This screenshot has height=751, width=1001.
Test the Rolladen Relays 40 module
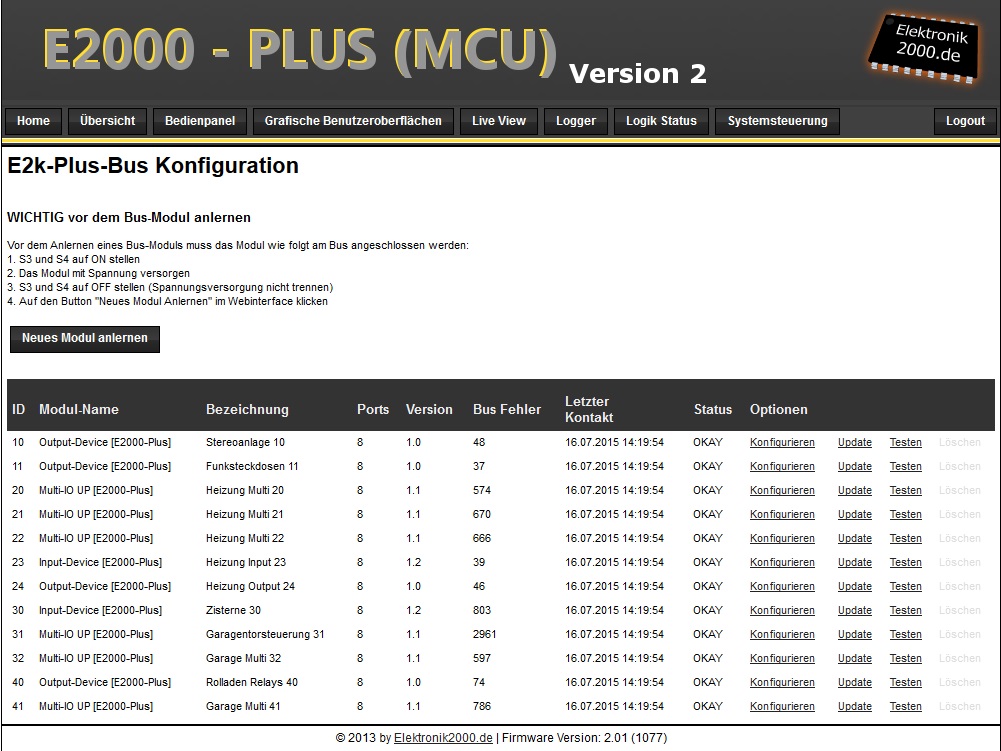point(906,682)
